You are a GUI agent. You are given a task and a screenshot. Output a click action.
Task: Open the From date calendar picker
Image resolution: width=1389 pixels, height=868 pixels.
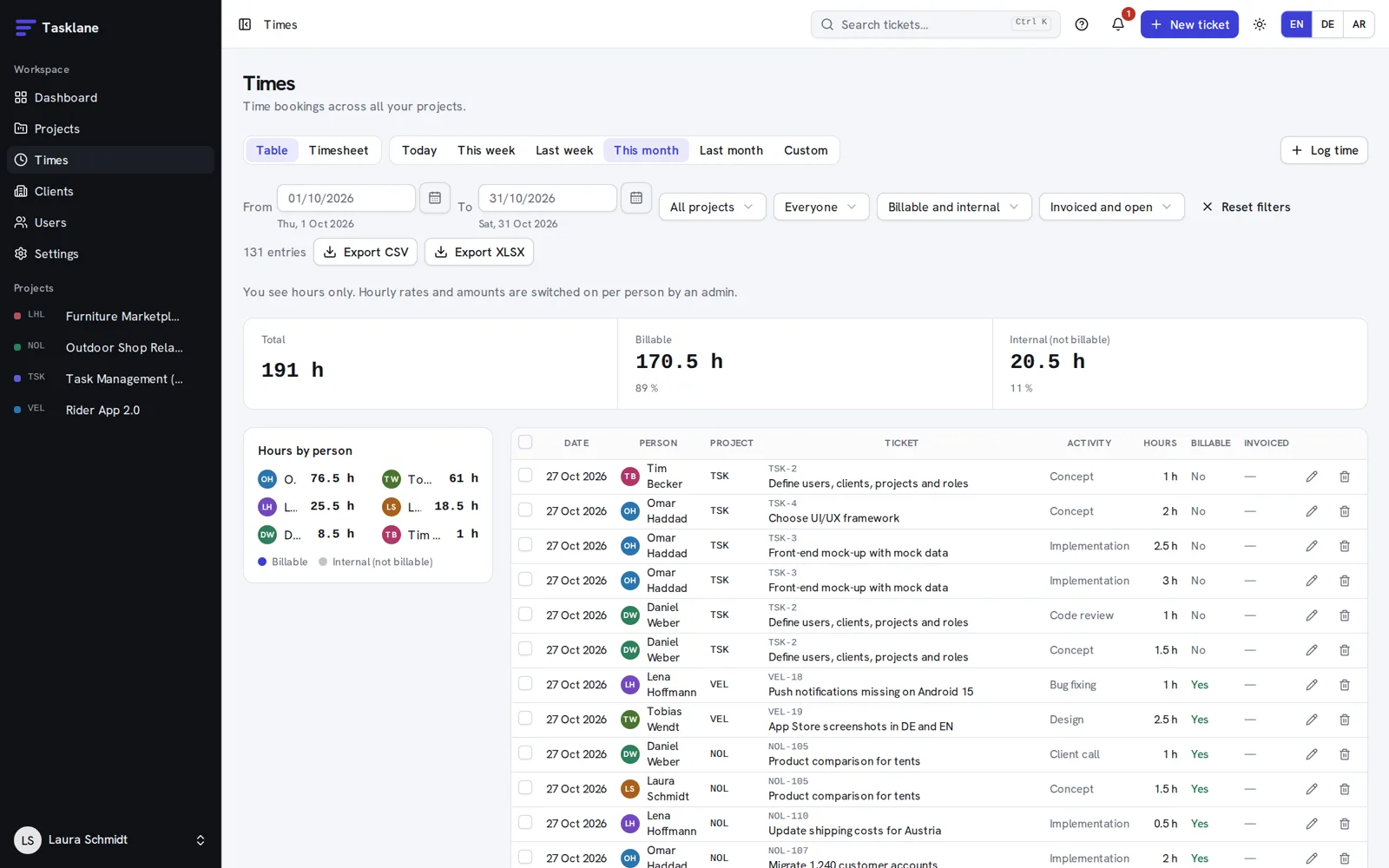tap(435, 198)
